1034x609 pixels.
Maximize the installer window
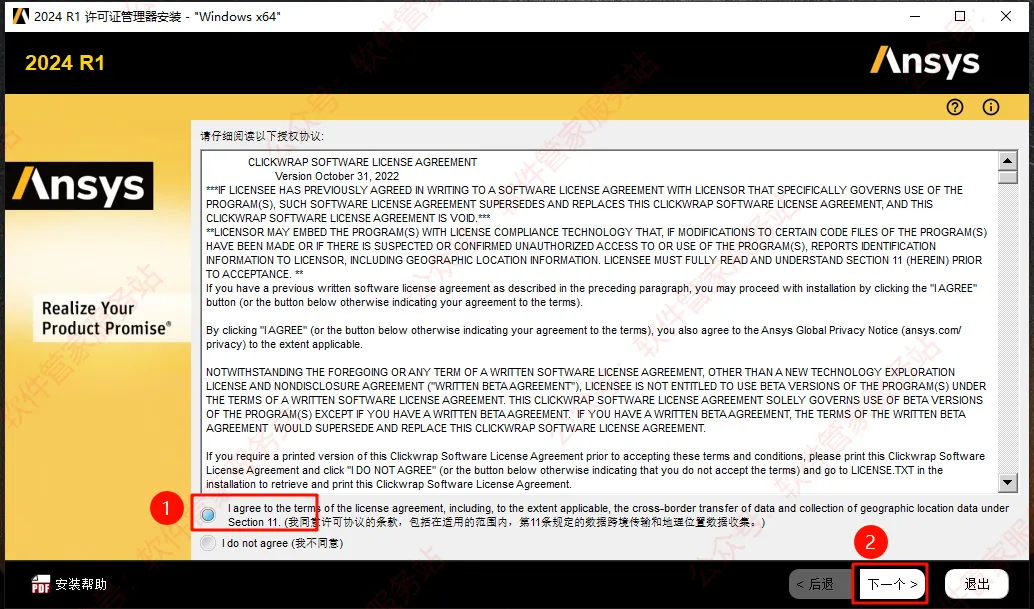tap(960, 16)
